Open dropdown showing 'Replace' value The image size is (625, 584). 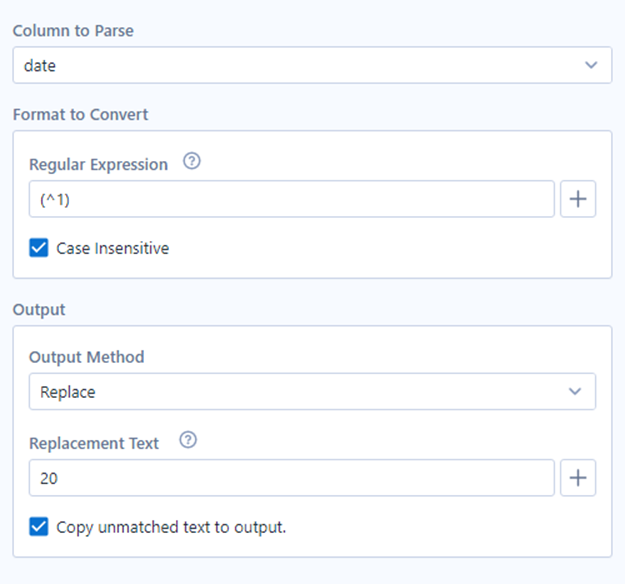pos(300,392)
